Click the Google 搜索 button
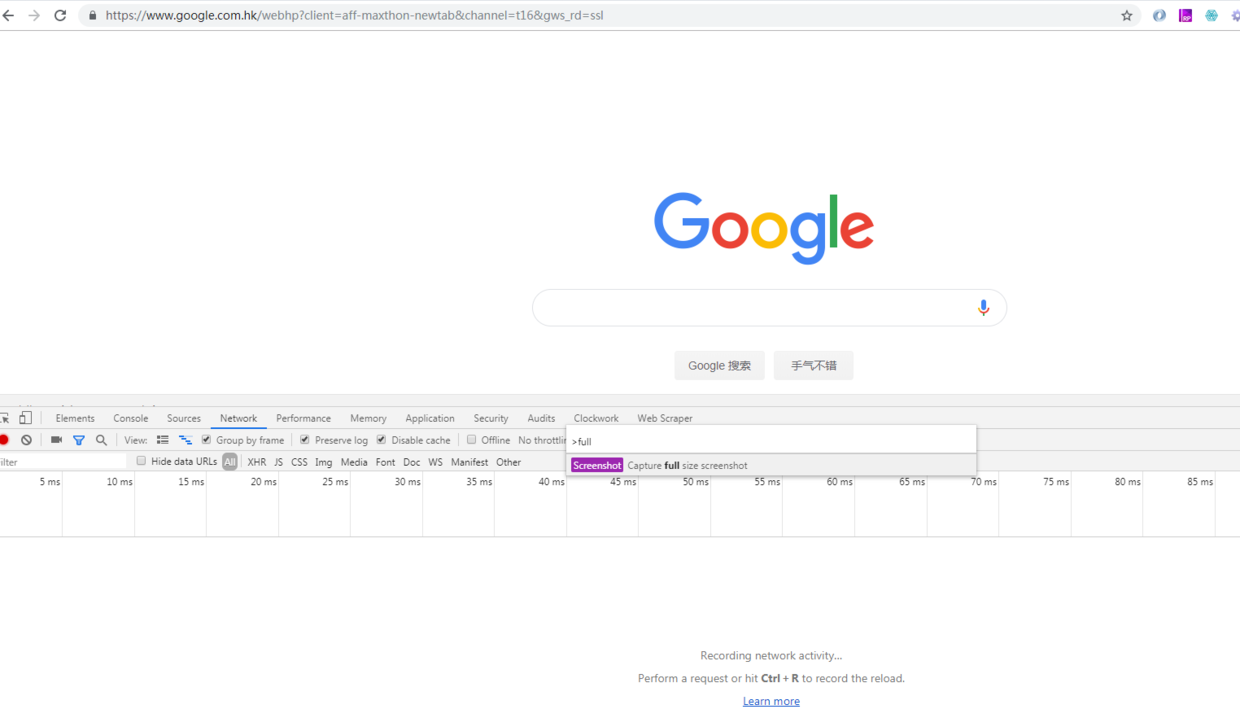The width and height of the screenshot is (1240, 718). coord(720,366)
